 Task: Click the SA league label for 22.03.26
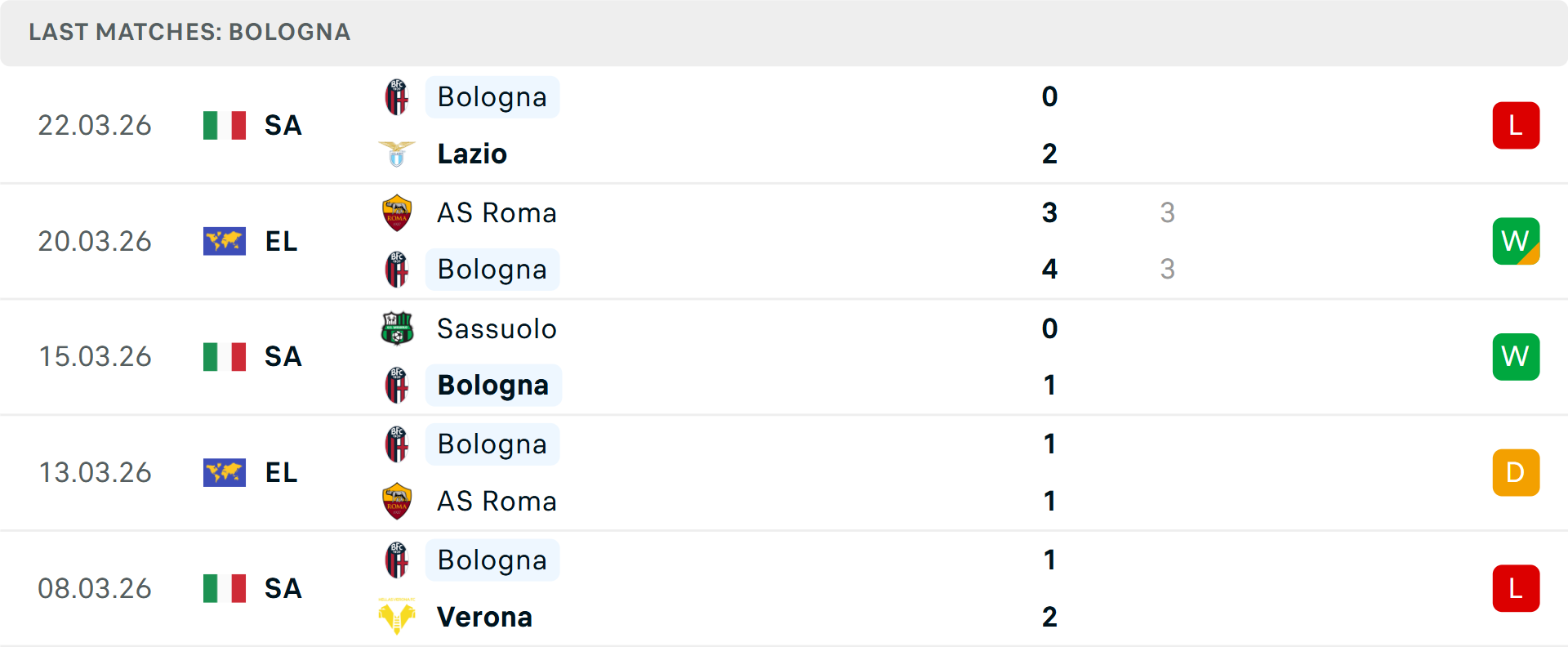click(283, 126)
